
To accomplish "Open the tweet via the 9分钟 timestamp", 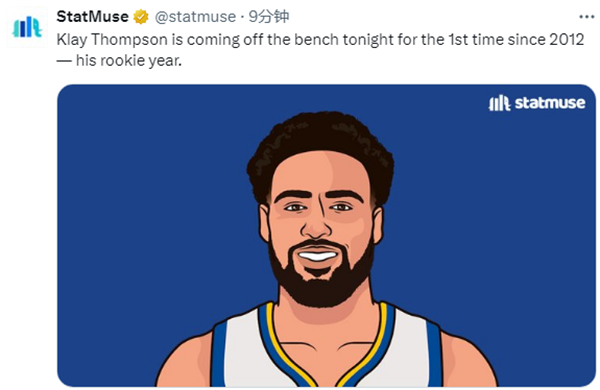I will click(x=269, y=17).
